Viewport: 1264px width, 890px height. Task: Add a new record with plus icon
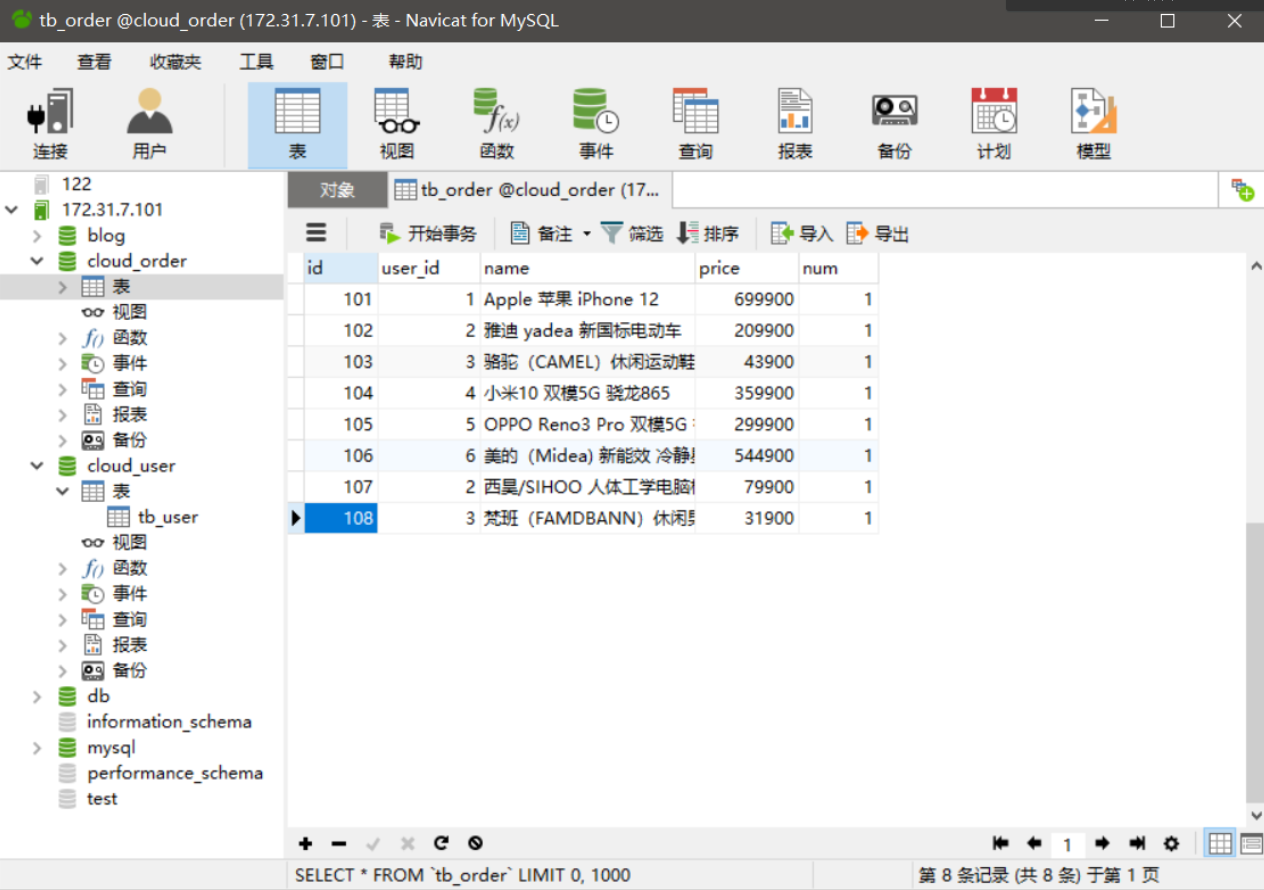(306, 843)
